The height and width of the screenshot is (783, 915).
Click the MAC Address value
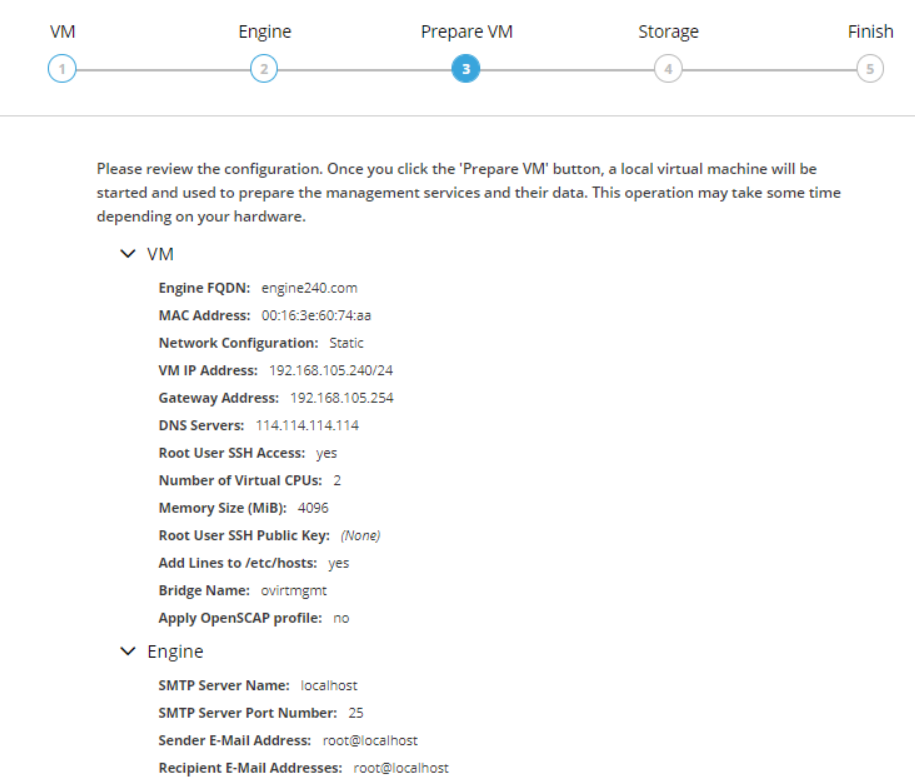314,316
